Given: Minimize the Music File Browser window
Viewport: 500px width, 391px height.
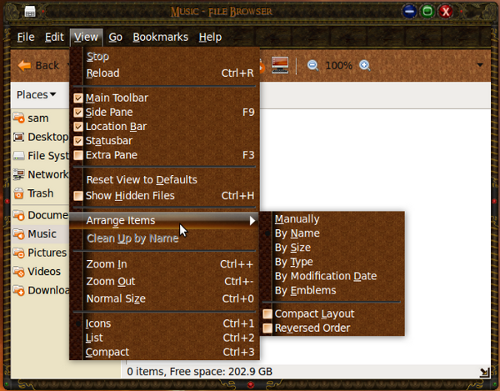Looking at the screenshot, I should 409,12.
